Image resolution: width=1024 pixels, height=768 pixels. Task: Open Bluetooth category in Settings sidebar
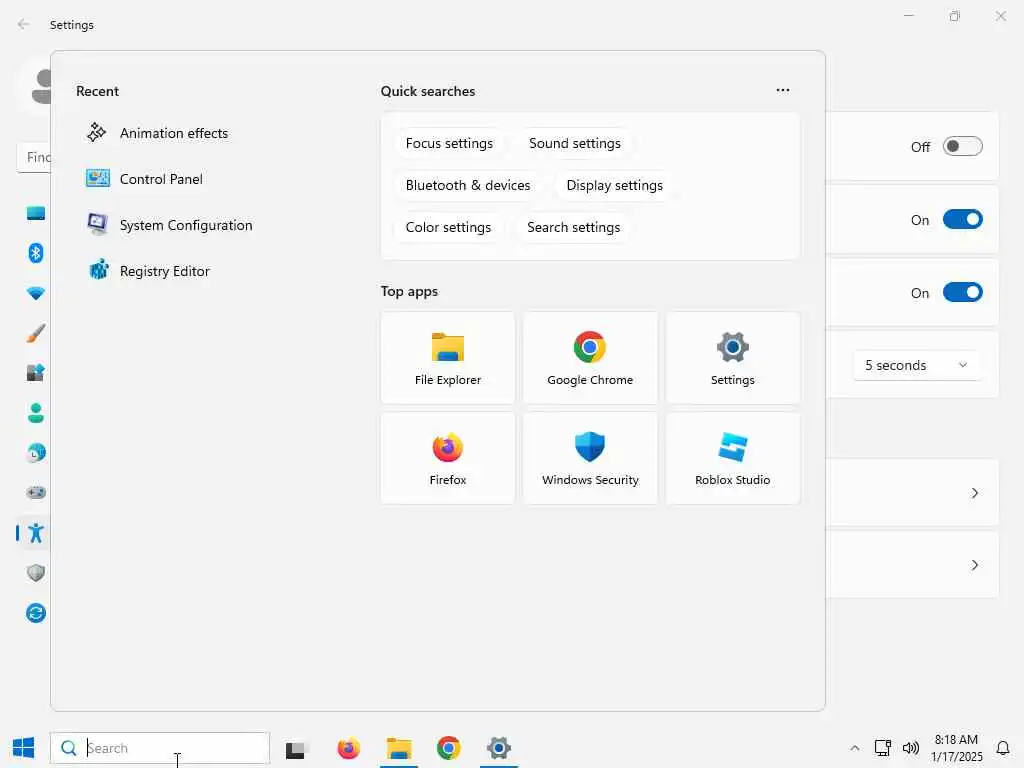pyautogui.click(x=36, y=253)
